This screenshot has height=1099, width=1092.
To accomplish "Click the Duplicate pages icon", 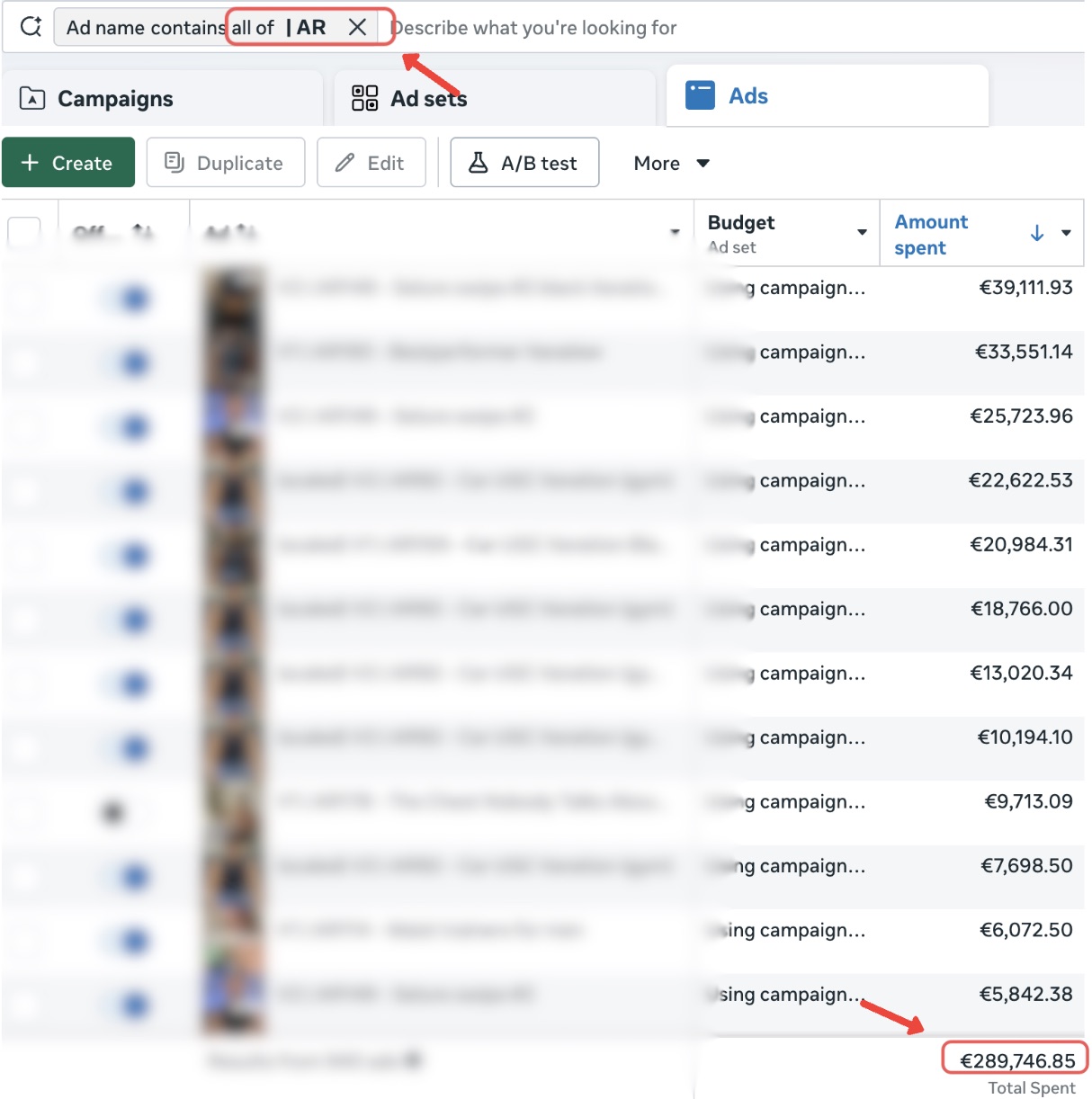I will (175, 162).
